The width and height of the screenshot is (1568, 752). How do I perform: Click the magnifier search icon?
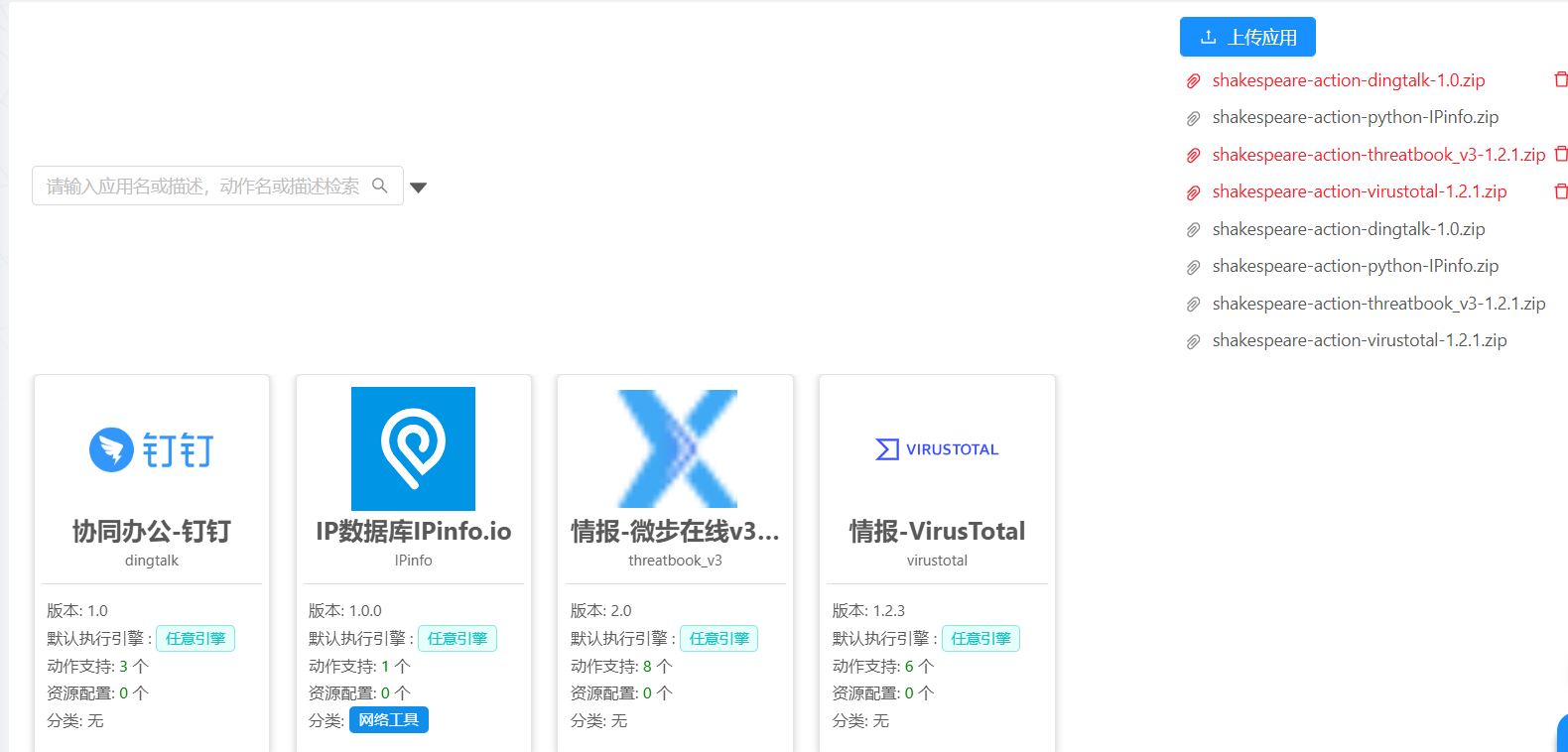380,186
